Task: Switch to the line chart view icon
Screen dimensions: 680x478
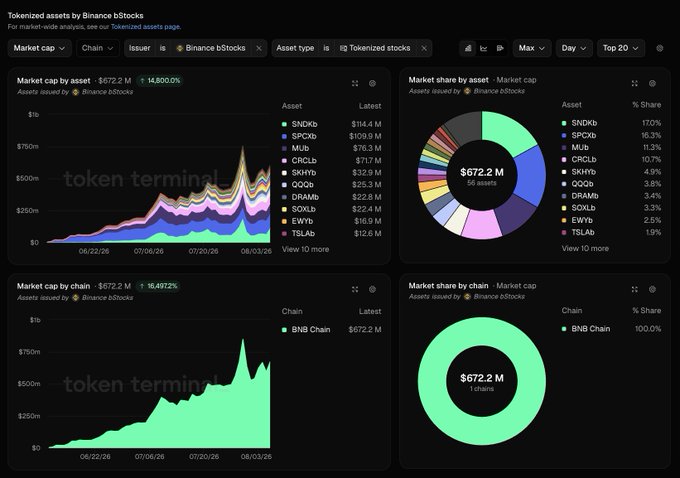Action: coord(484,48)
